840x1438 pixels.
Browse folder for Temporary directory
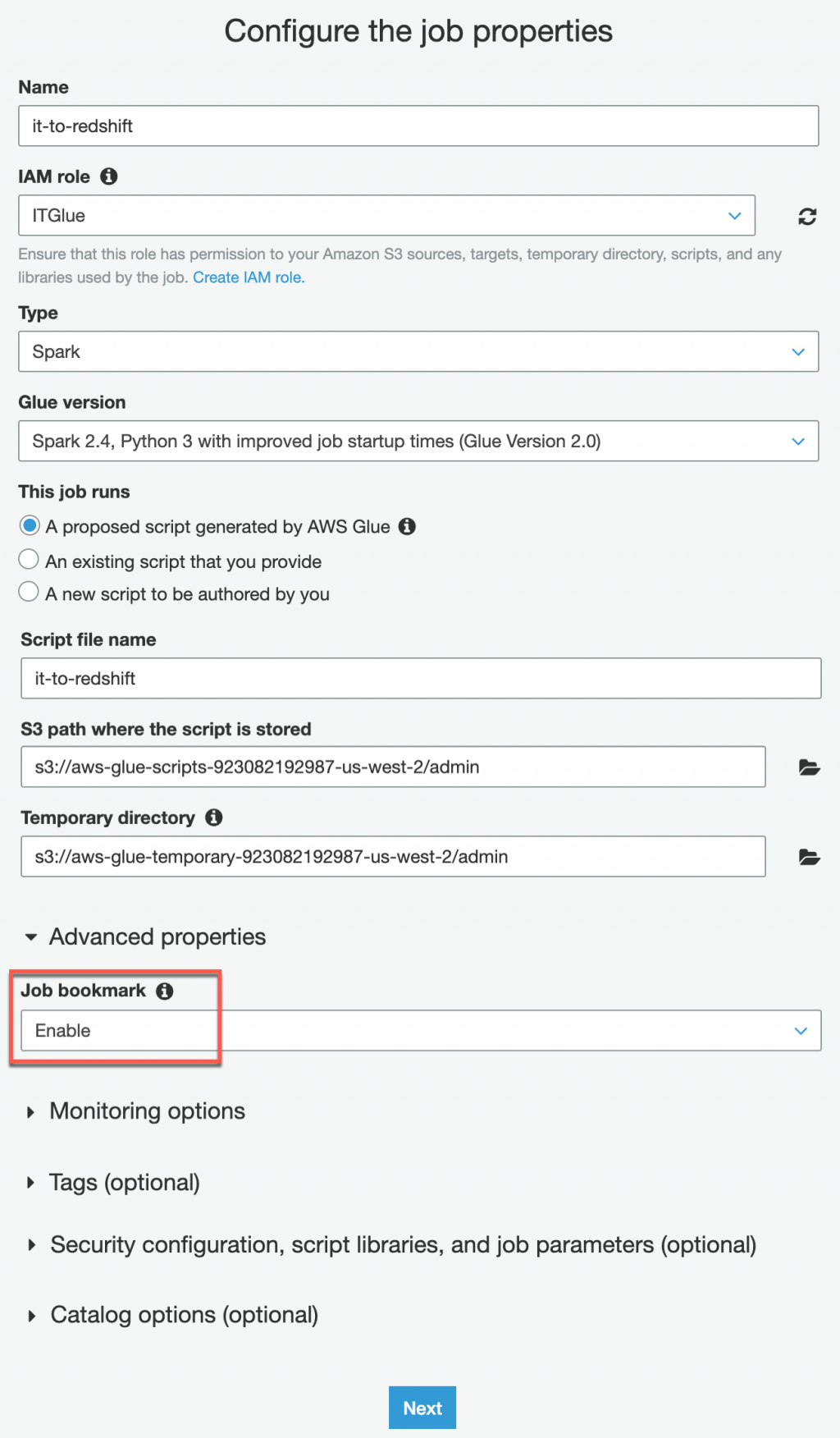point(809,857)
